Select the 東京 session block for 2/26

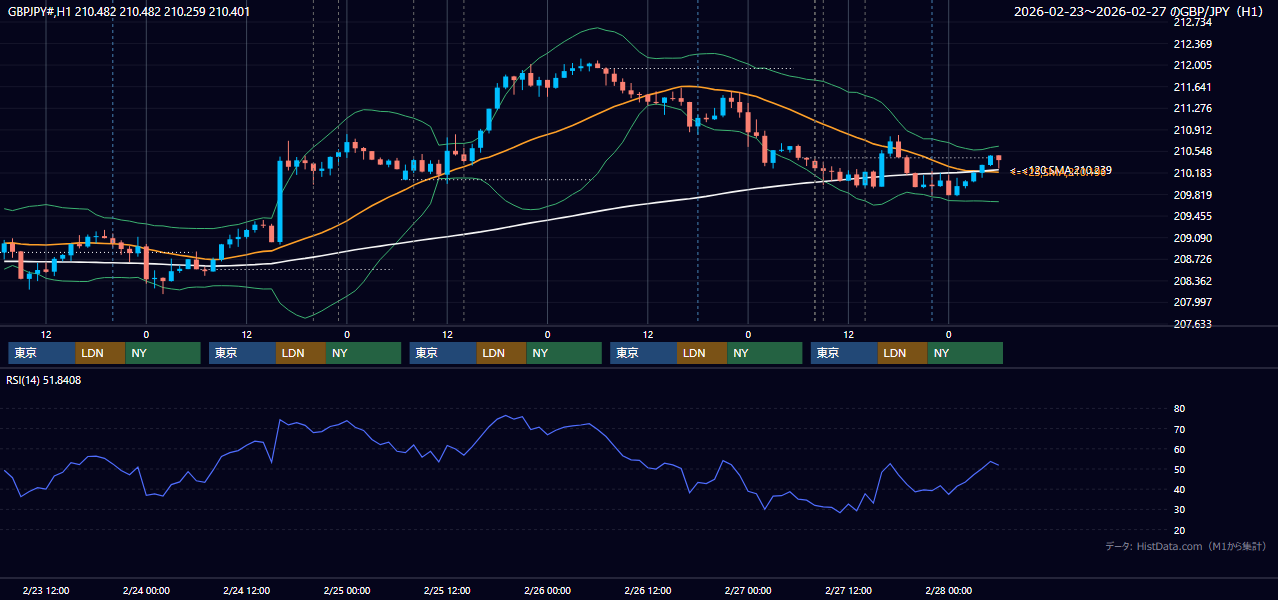click(643, 353)
